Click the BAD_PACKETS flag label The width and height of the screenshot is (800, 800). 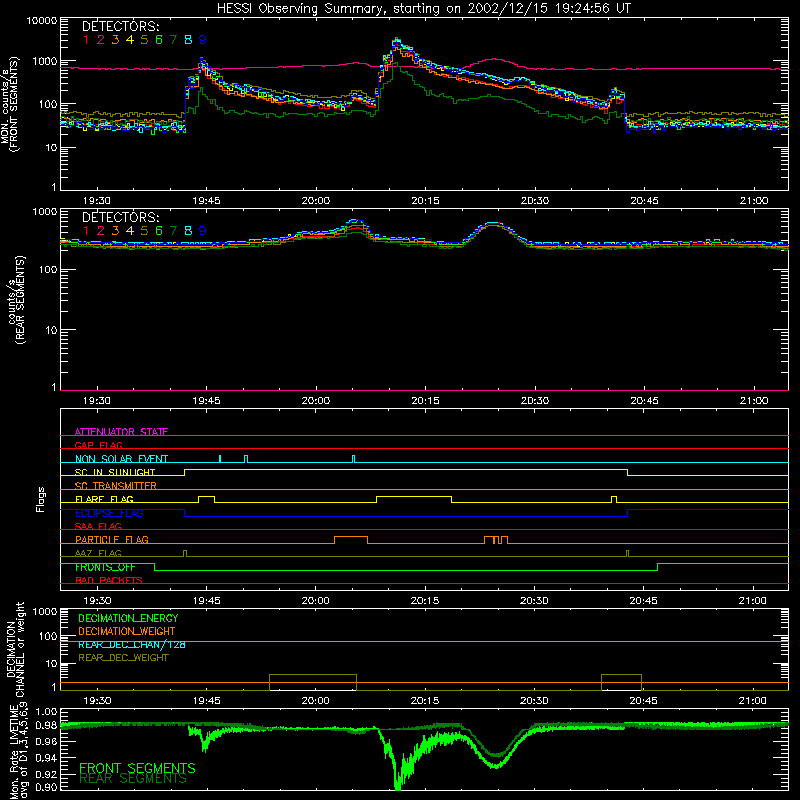pyautogui.click(x=109, y=580)
